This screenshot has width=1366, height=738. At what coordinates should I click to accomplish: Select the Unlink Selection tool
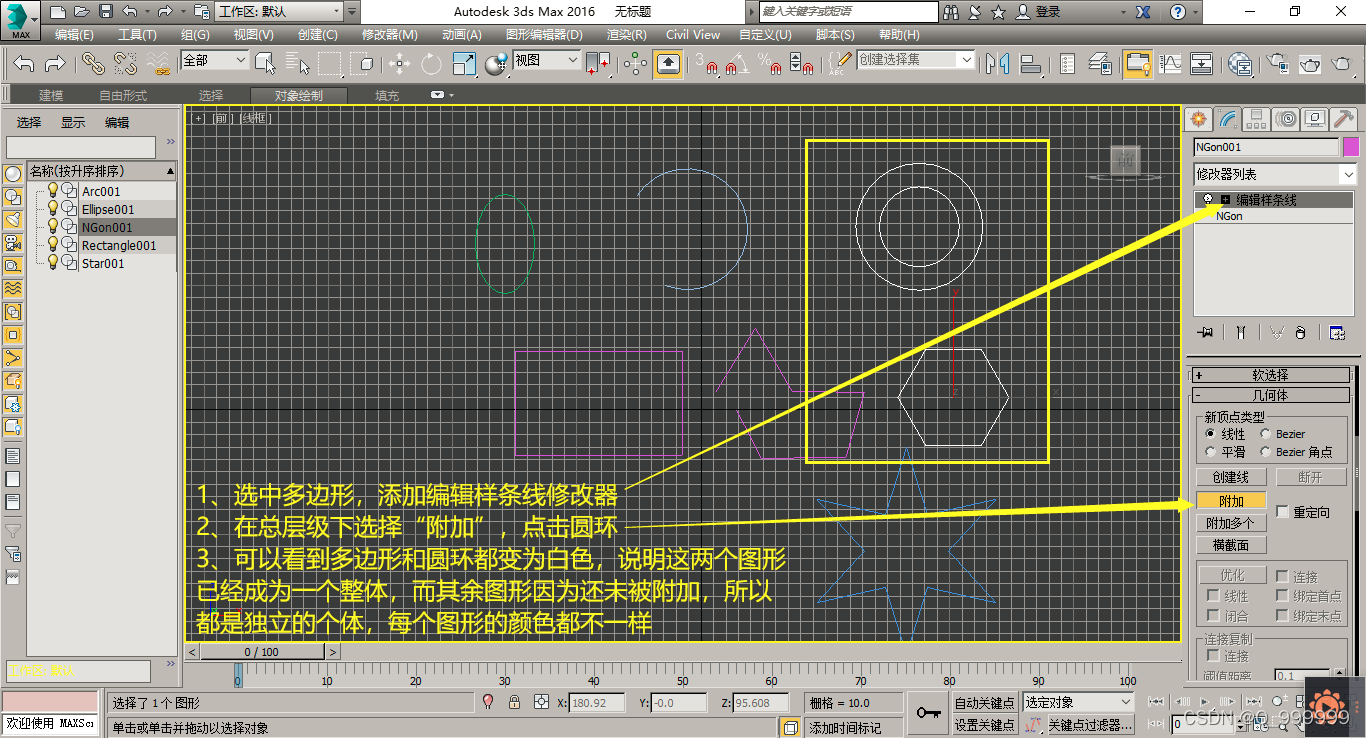[x=125, y=64]
